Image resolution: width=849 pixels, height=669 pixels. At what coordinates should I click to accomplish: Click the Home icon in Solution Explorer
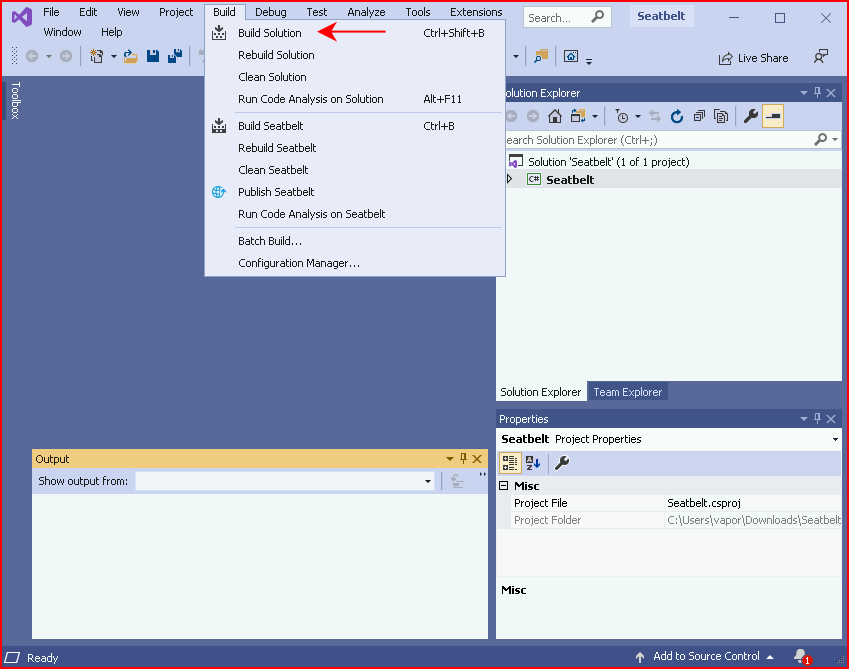pos(554,116)
